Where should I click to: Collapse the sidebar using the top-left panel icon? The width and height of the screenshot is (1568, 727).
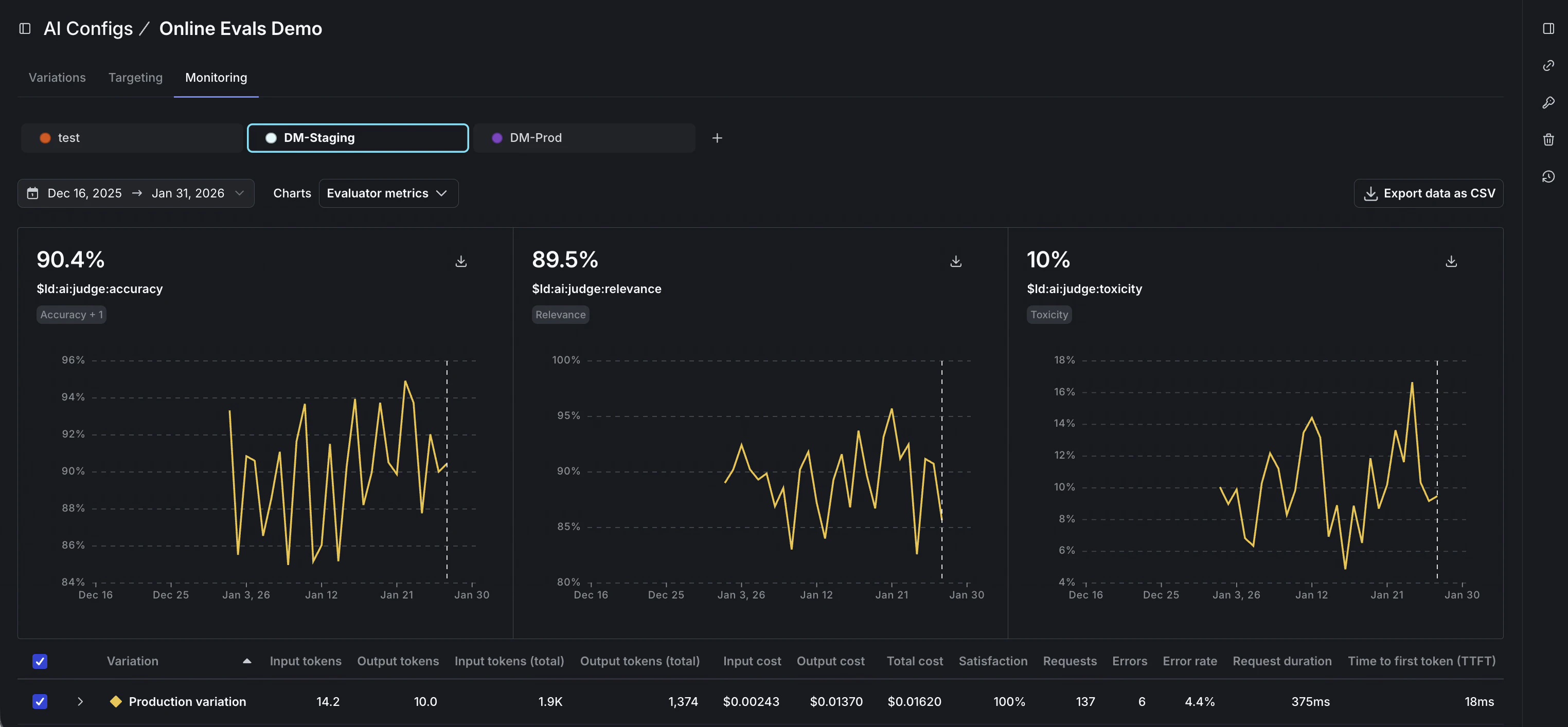pos(24,28)
